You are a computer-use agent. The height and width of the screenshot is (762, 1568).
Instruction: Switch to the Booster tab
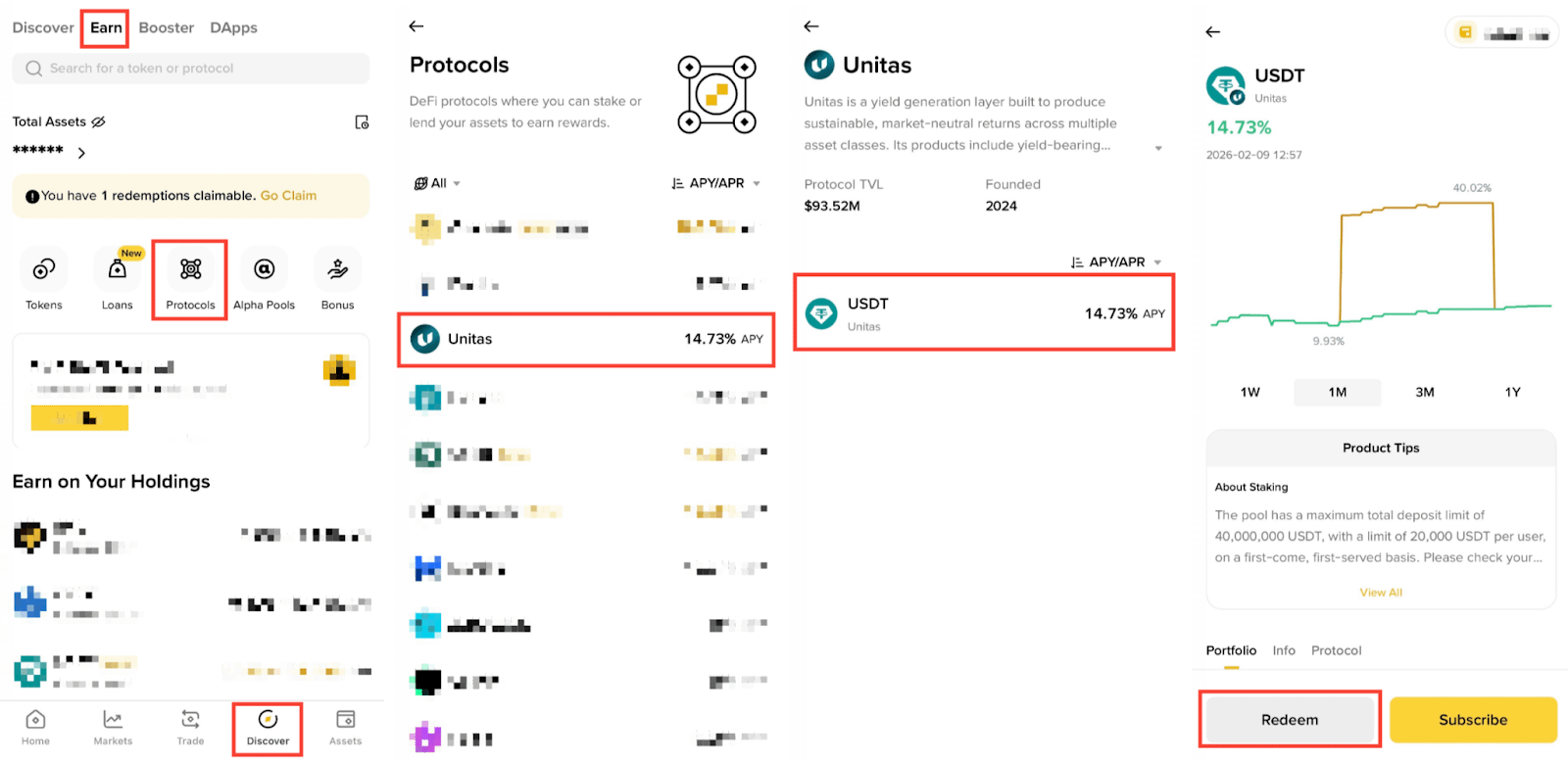click(166, 27)
